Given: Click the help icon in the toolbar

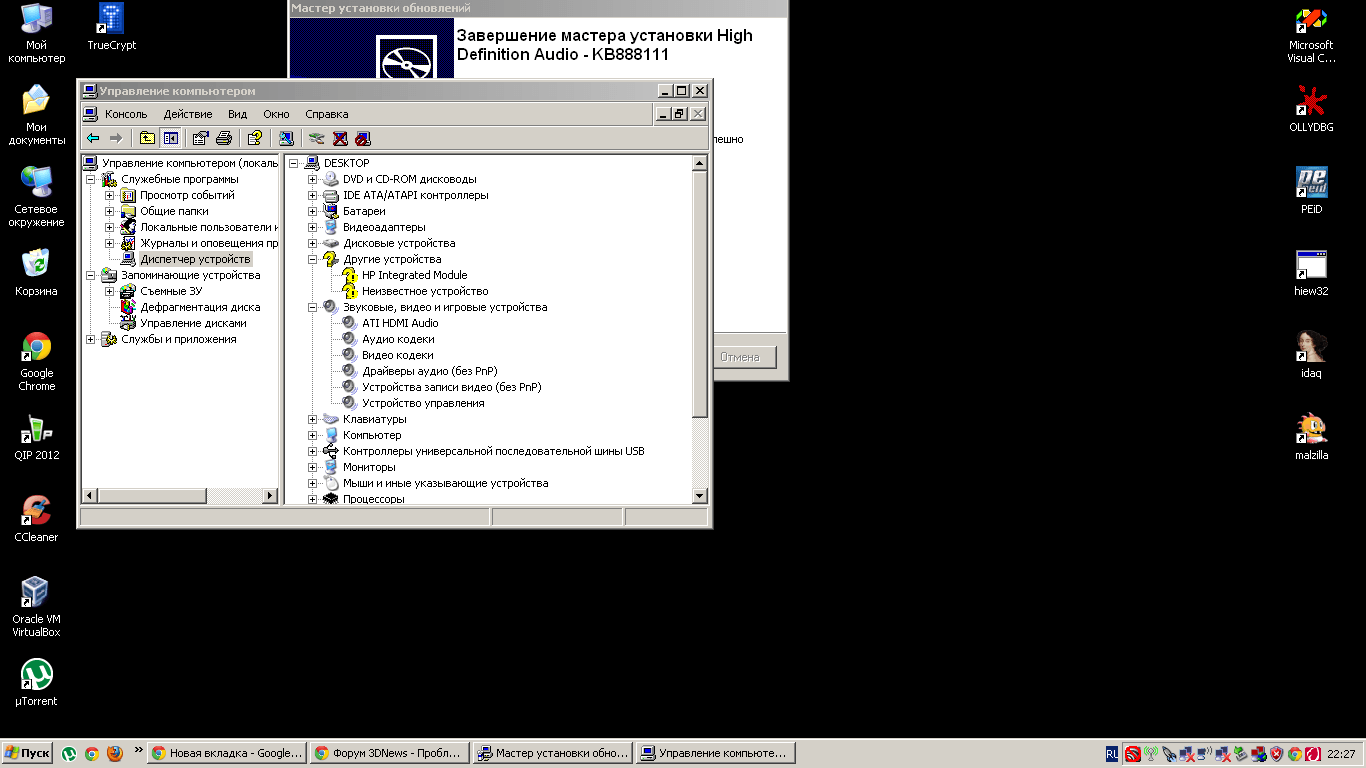Looking at the screenshot, I should point(255,138).
